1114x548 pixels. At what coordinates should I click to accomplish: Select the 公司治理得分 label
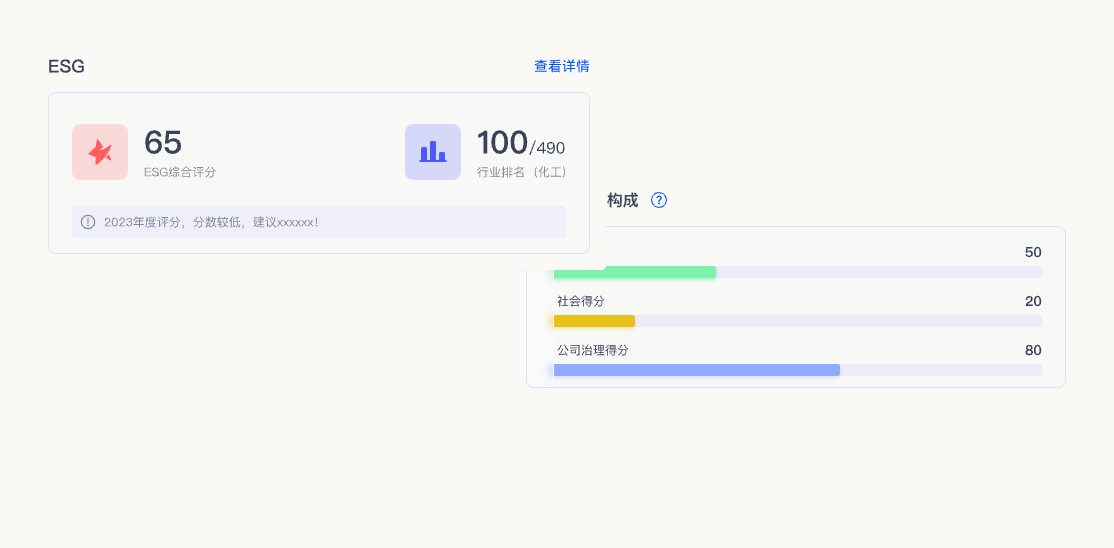pyautogui.click(x=593, y=350)
